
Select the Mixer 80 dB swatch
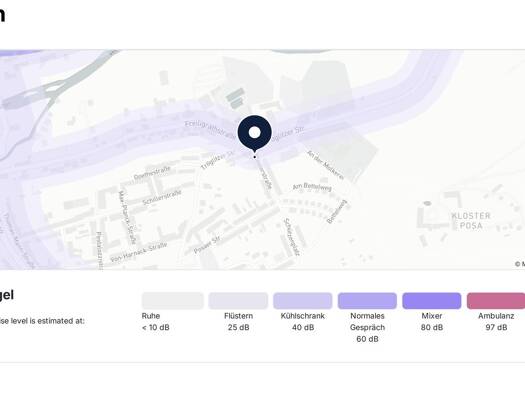click(432, 301)
